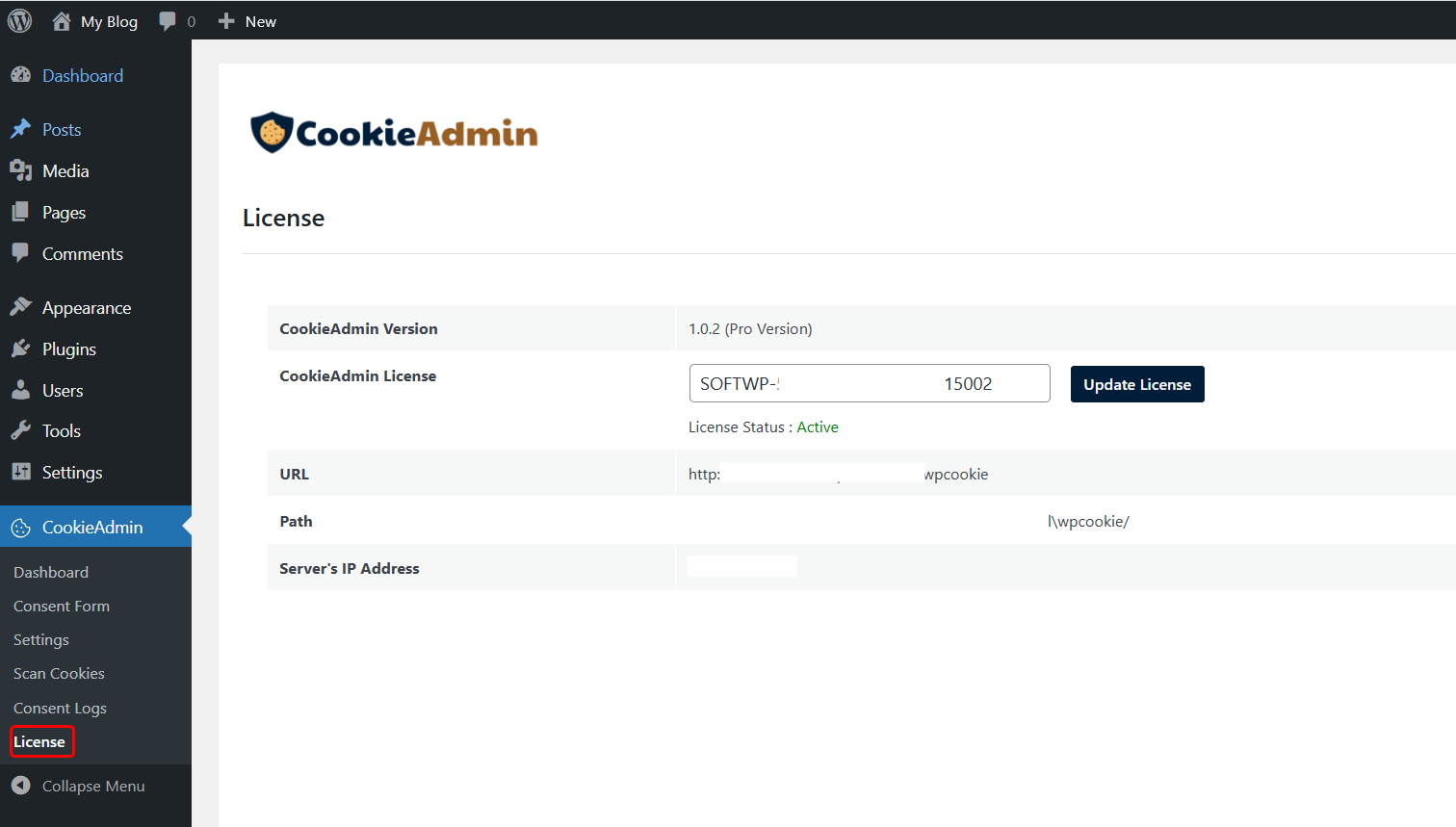The height and width of the screenshot is (827, 1456).
Task: Select the License submenu item
Action: click(x=39, y=741)
